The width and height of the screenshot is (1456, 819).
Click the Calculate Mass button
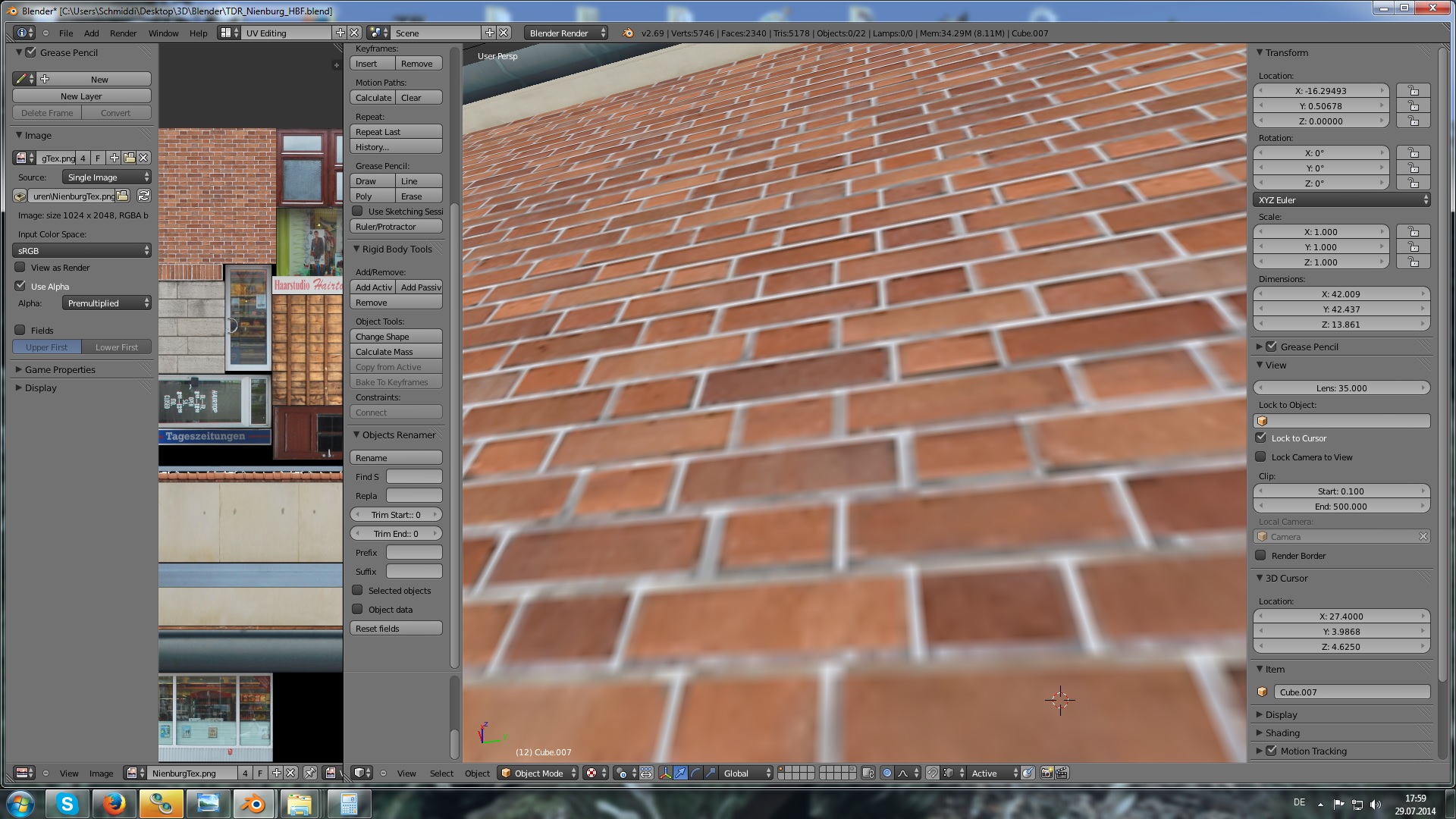pos(396,352)
